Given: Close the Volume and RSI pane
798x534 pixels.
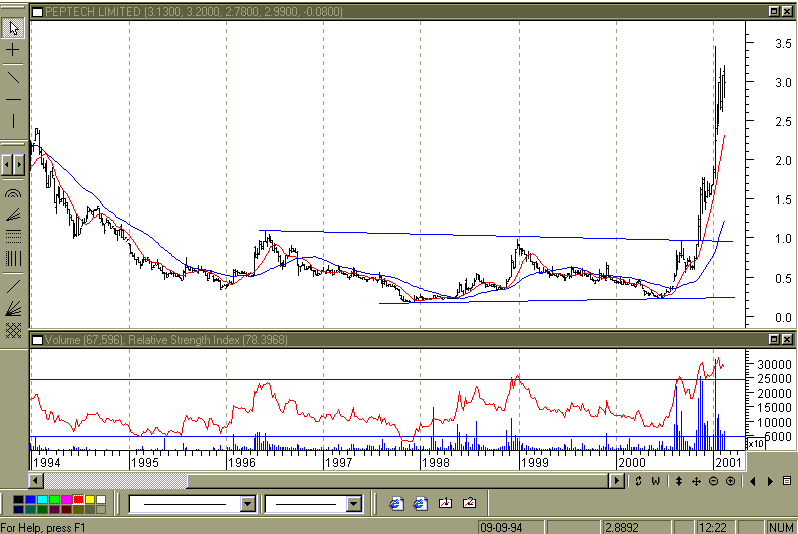Looking at the screenshot, I should (787, 339).
